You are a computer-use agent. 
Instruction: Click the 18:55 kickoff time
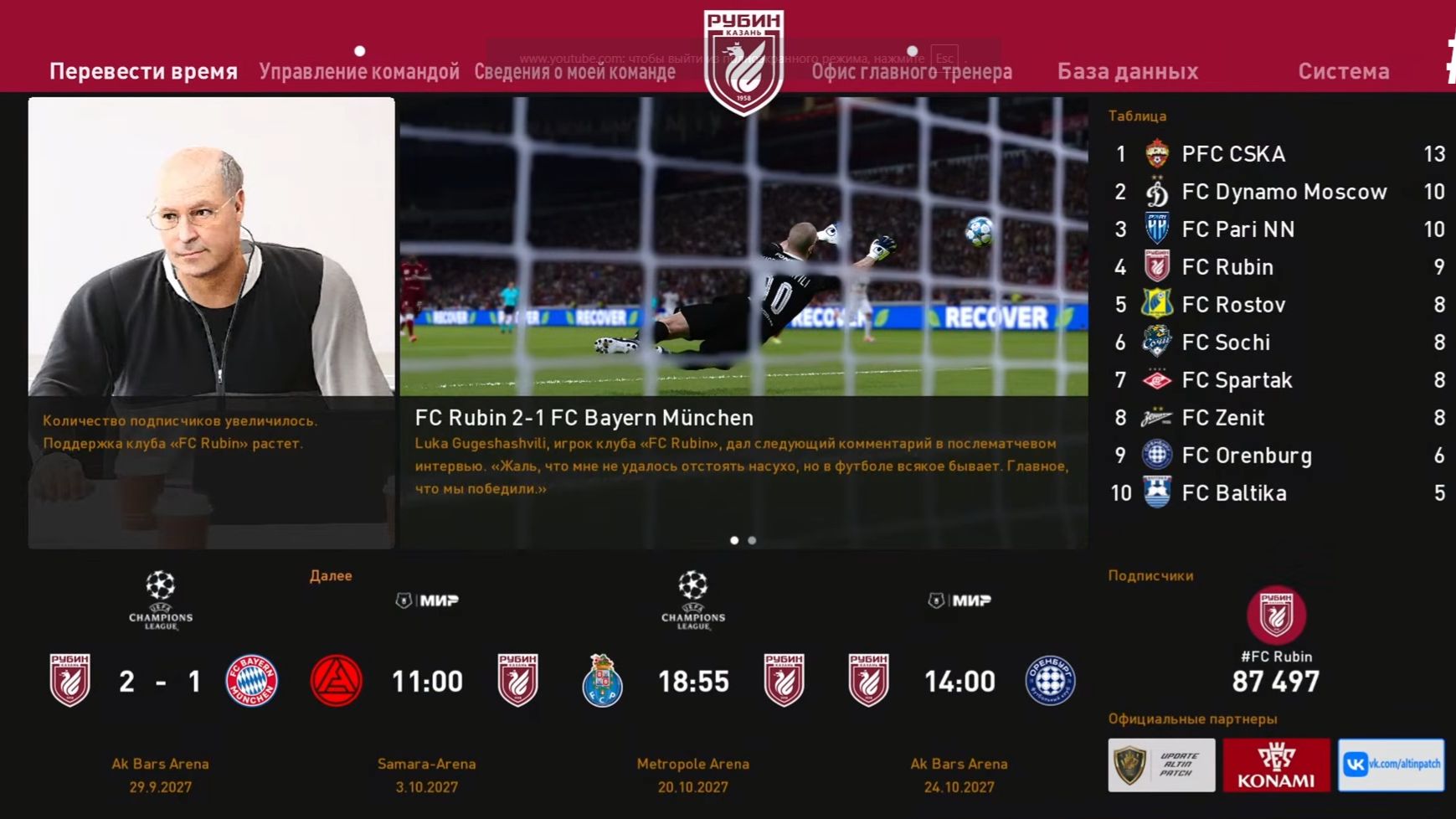point(693,682)
